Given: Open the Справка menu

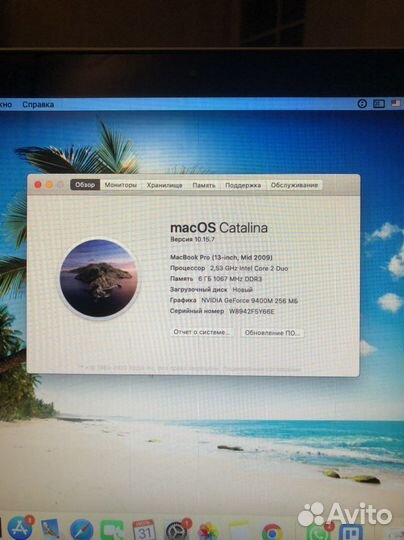Looking at the screenshot, I should [38, 105].
